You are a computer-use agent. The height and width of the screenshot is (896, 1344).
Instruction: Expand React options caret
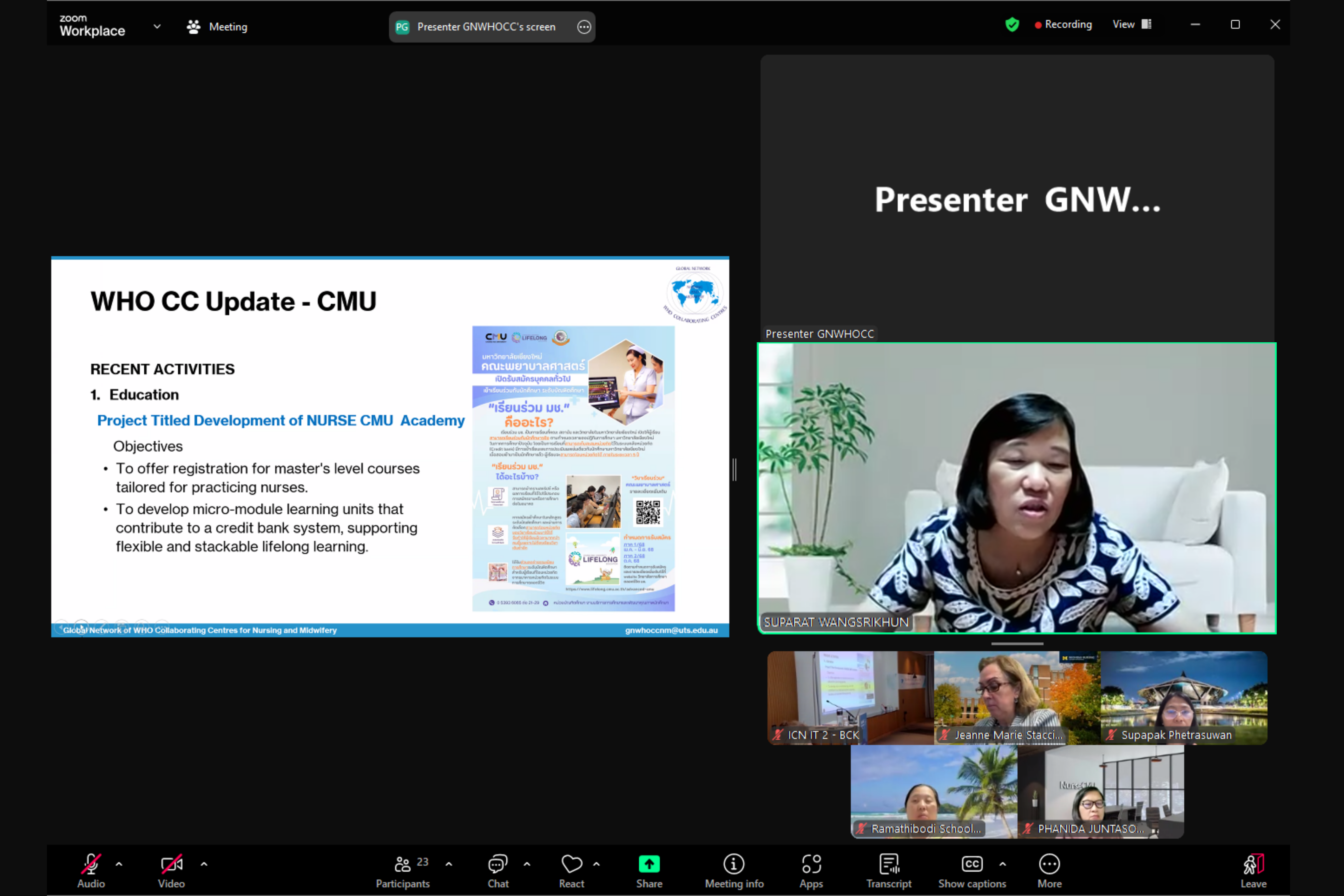point(597,864)
